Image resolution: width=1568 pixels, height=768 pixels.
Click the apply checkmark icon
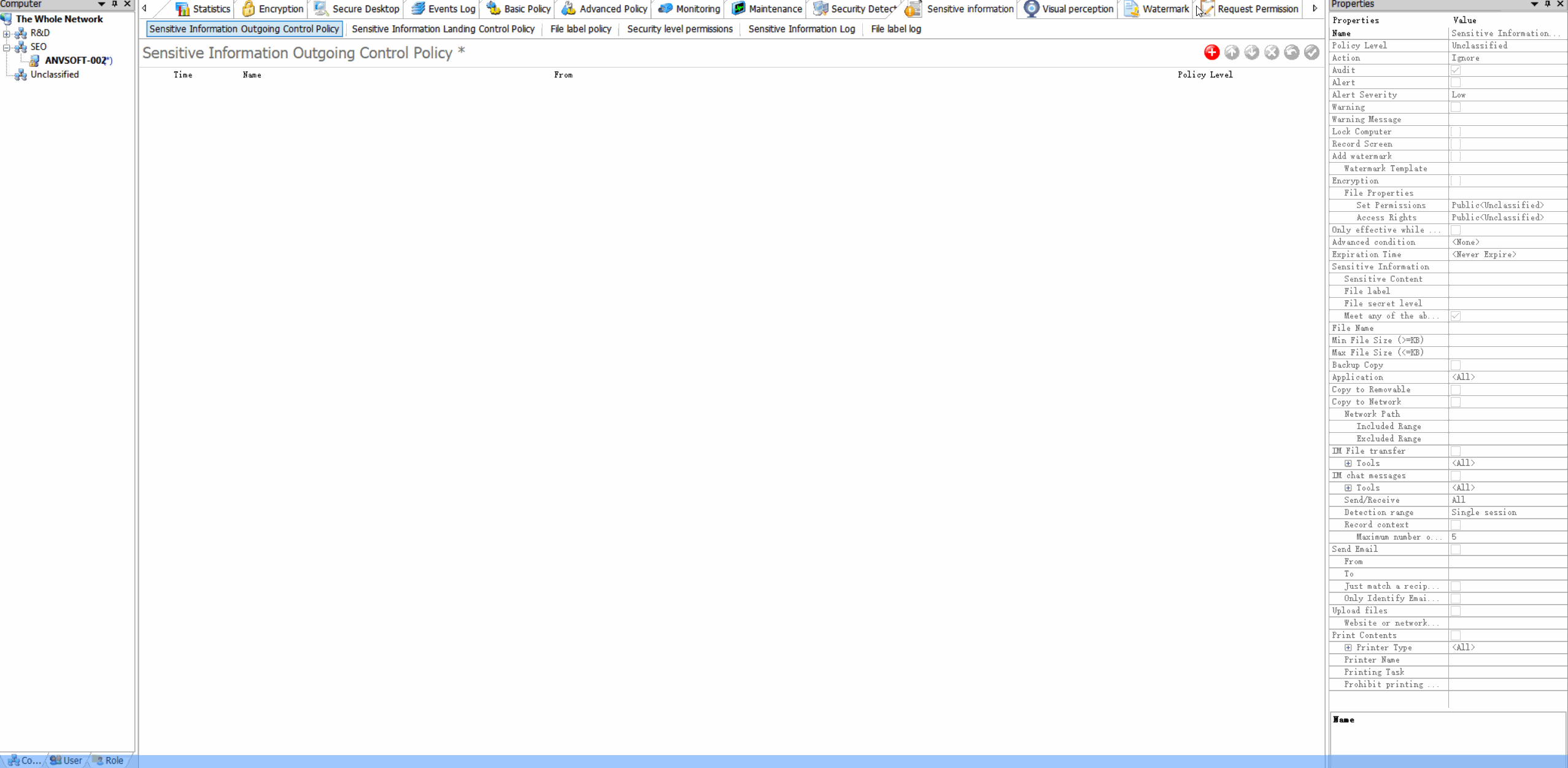pyautogui.click(x=1311, y=53)
